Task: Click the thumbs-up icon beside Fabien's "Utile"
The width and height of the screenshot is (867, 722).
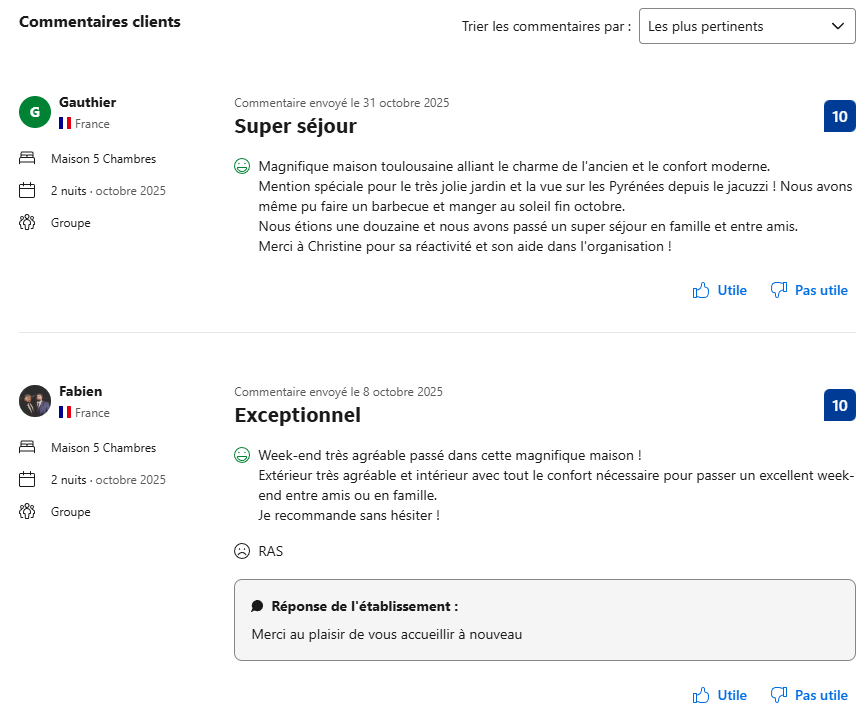Action: pos(700,694)
